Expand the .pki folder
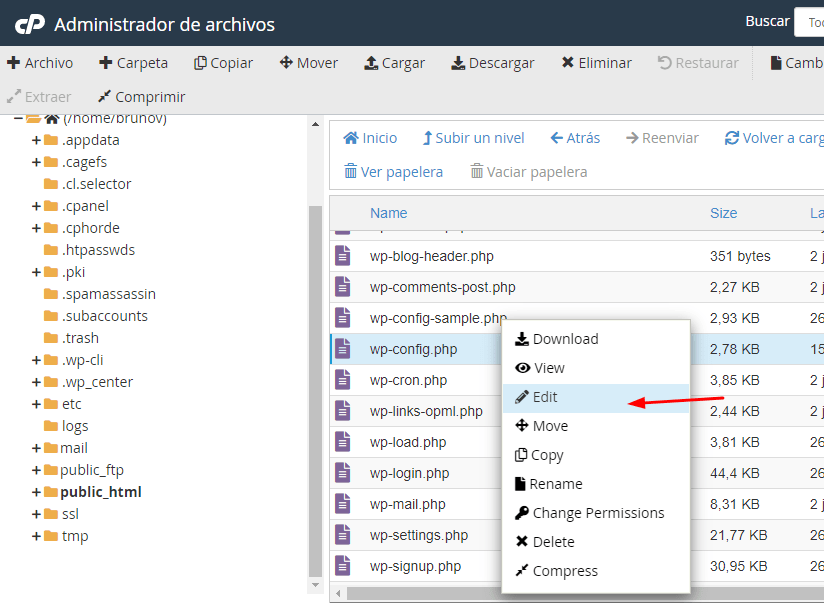This screenshot has height=603, width=824. [36, 272]
